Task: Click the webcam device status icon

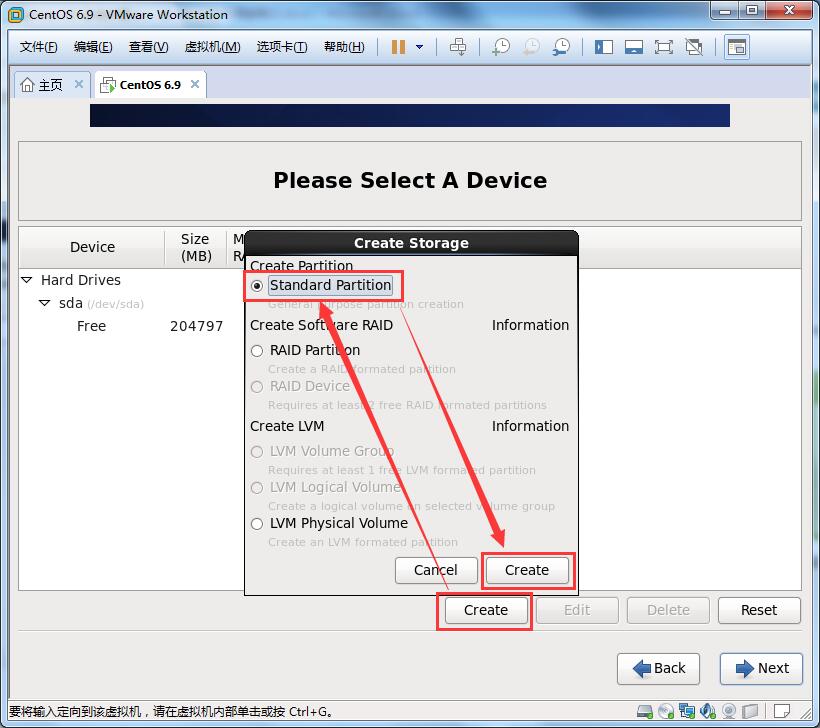Action: click(x=729, y=711)
